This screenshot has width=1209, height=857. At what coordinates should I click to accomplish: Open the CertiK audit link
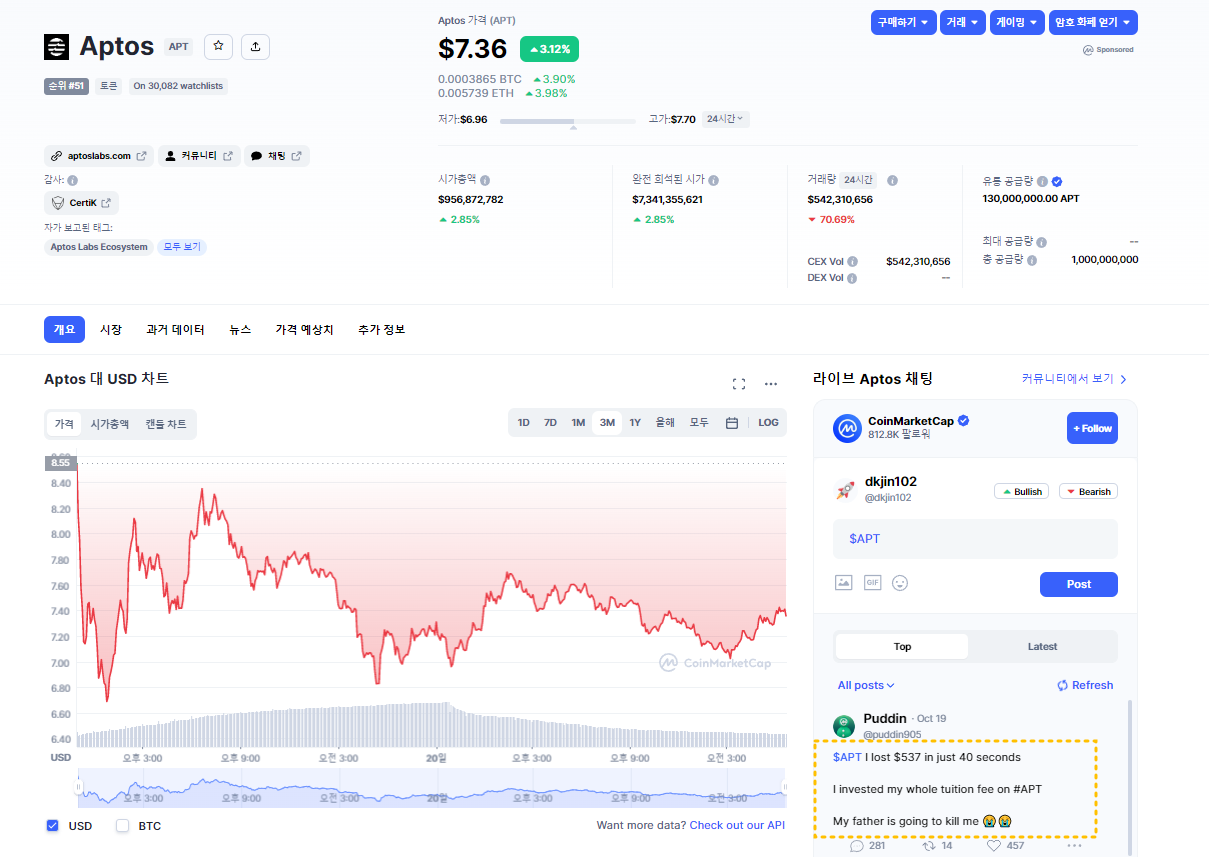[x=81, y=203]
